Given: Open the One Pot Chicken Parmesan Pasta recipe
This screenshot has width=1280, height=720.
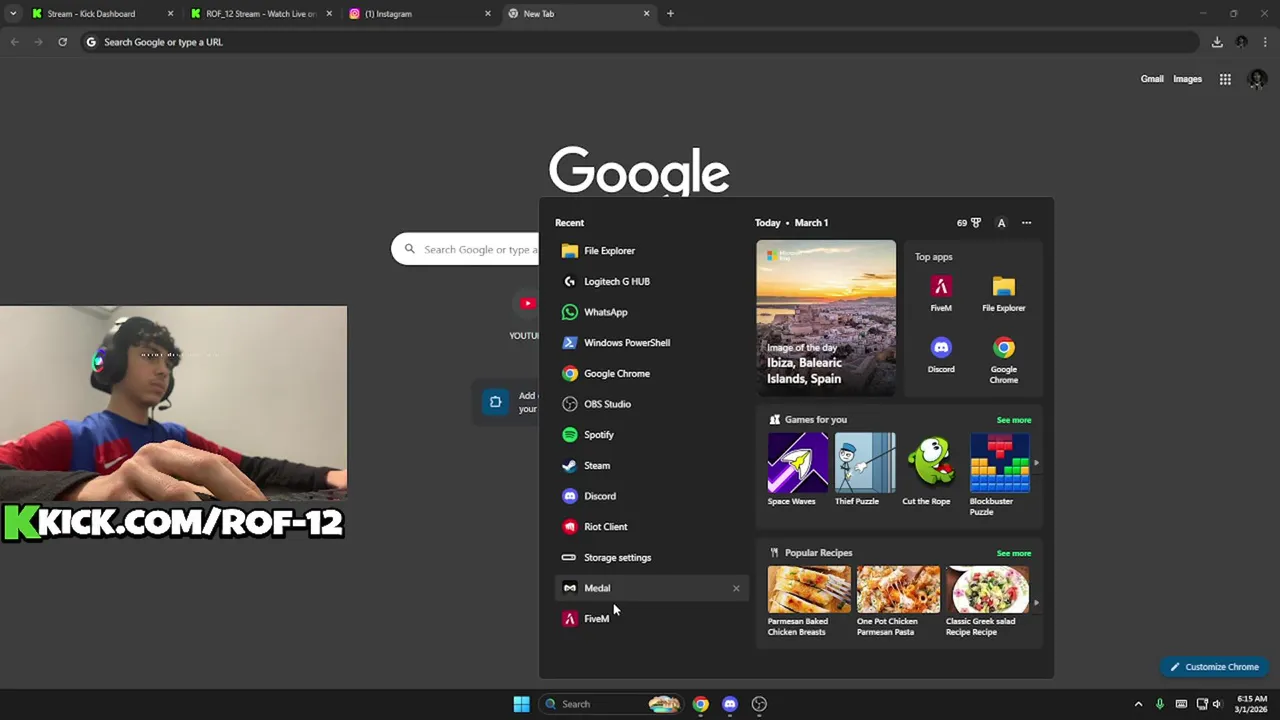Looking at the screenshot, I should [x=897, y=602].
